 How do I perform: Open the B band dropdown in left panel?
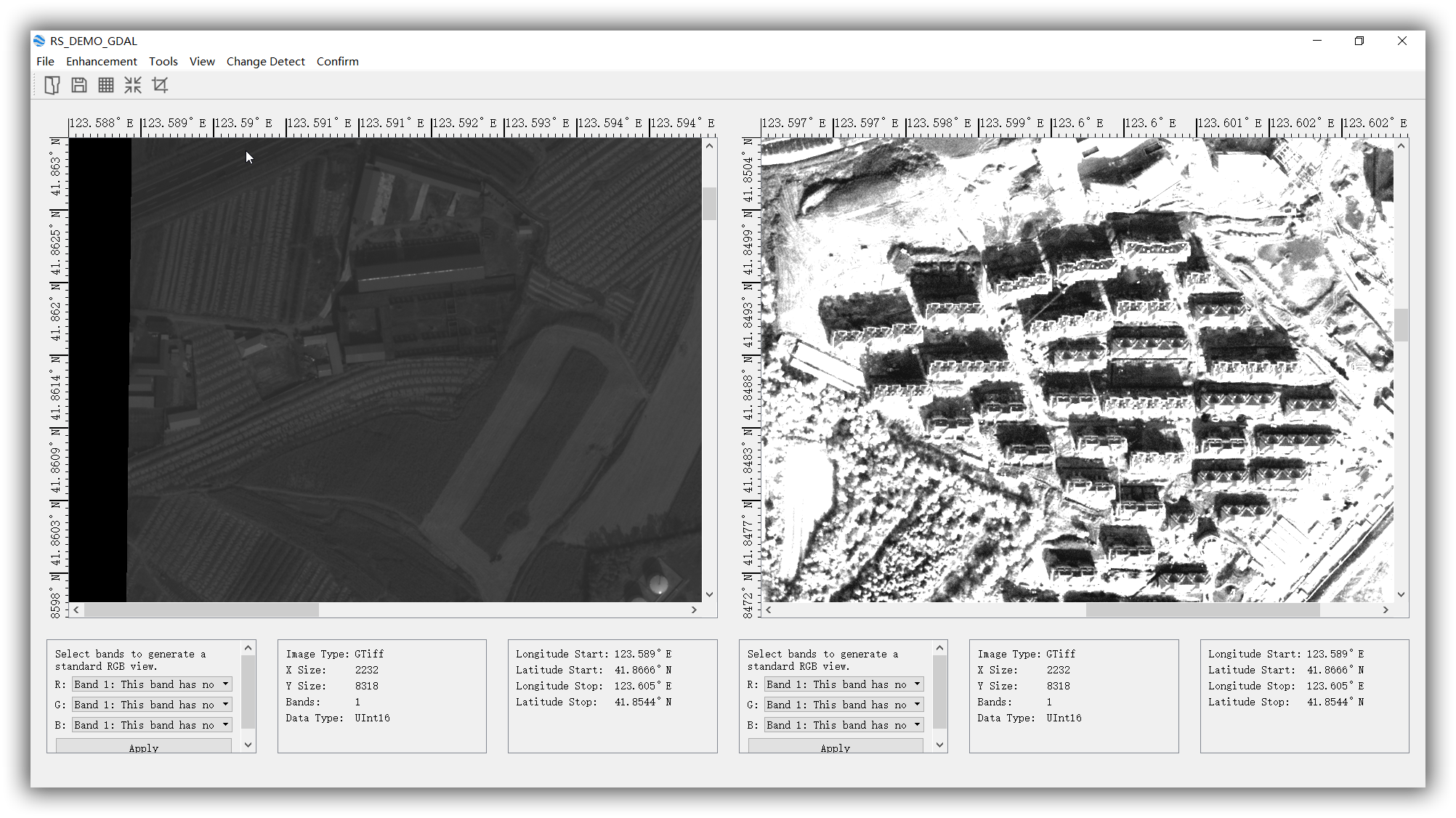point(151,724)
